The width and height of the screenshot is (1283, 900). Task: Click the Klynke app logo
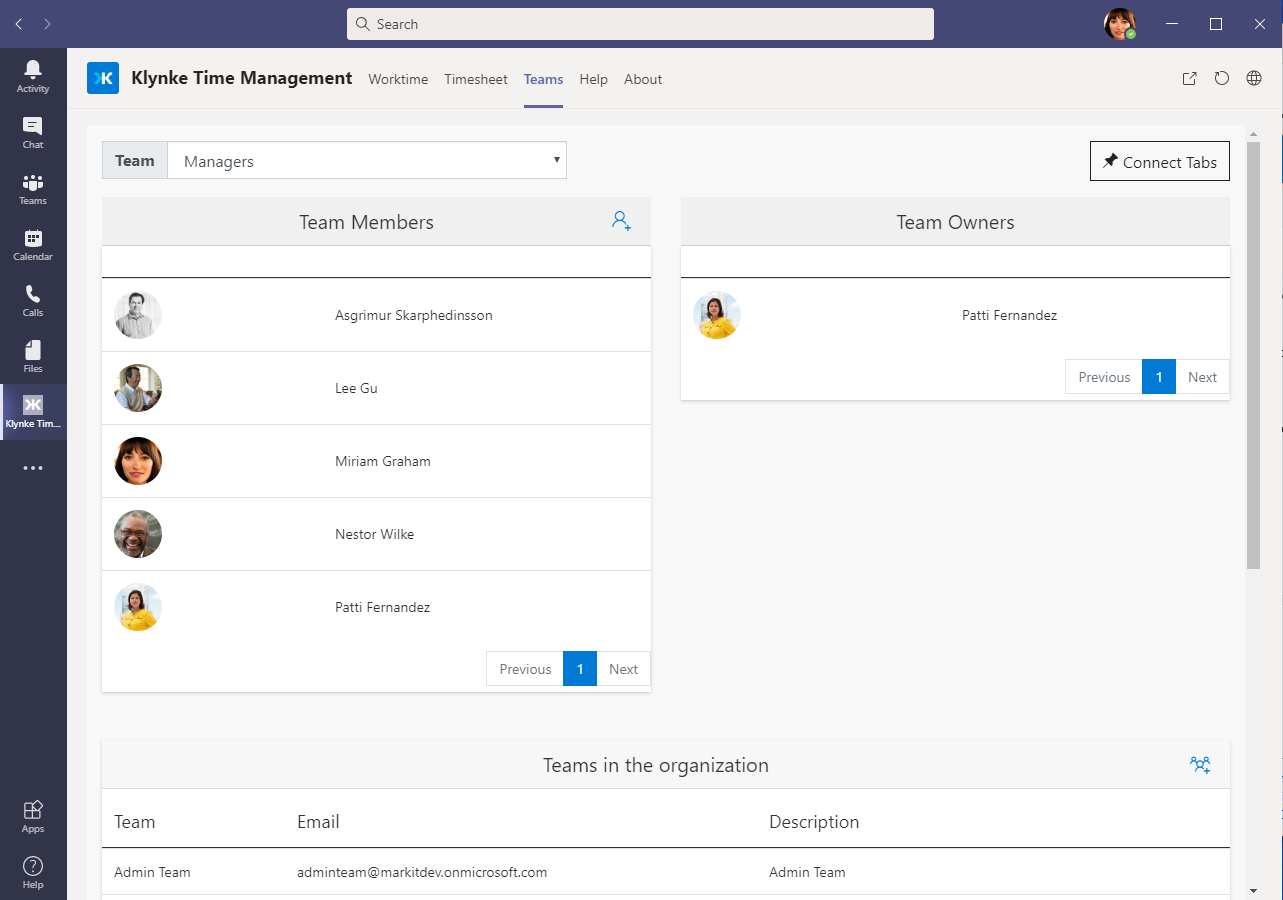click(103, 78)
